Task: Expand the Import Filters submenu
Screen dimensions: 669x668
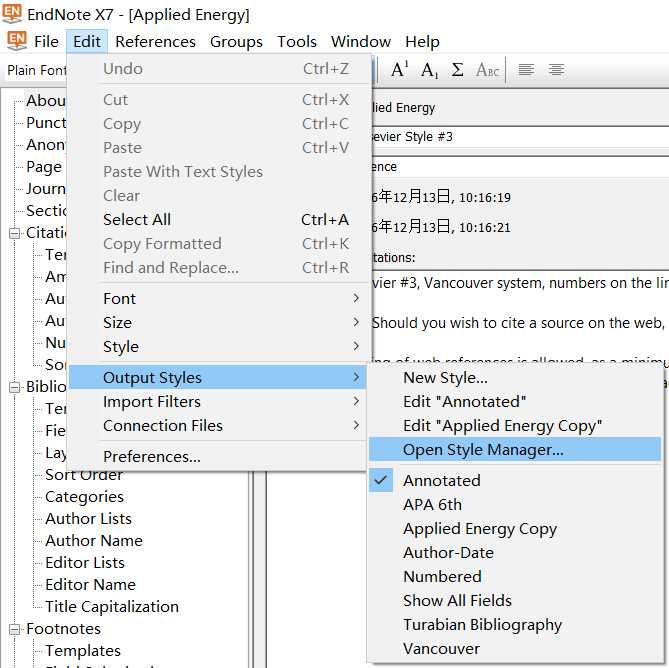Action: click(x=218, y=401)
